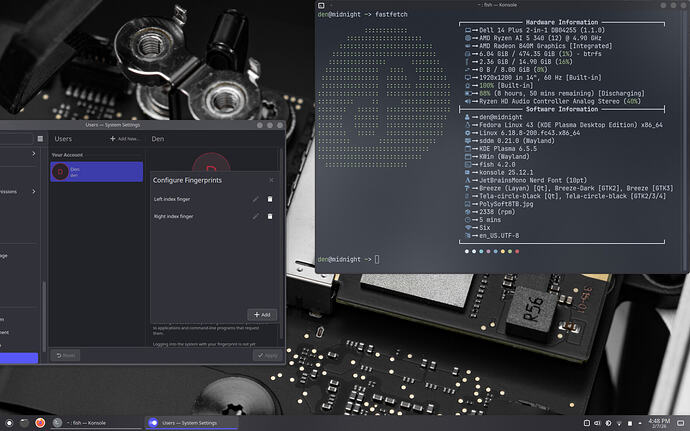The image size is (690, 431).
Task: Click the 'konsole 25.12.1' line
Action: 499,173
